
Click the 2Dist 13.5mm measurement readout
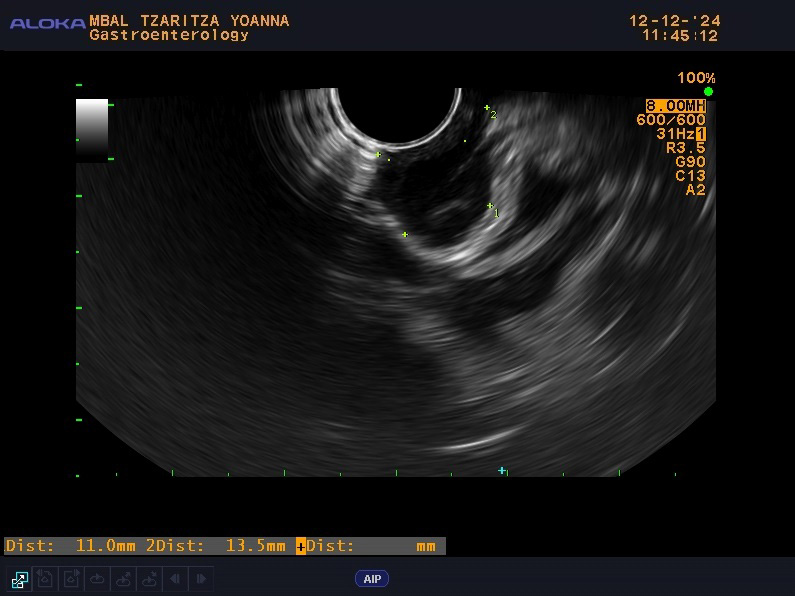tap(215, 546)
